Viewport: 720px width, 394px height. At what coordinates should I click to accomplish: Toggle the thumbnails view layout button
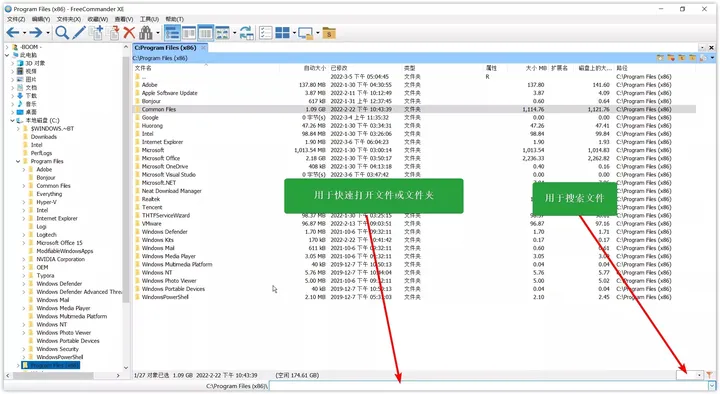[222, 33]
